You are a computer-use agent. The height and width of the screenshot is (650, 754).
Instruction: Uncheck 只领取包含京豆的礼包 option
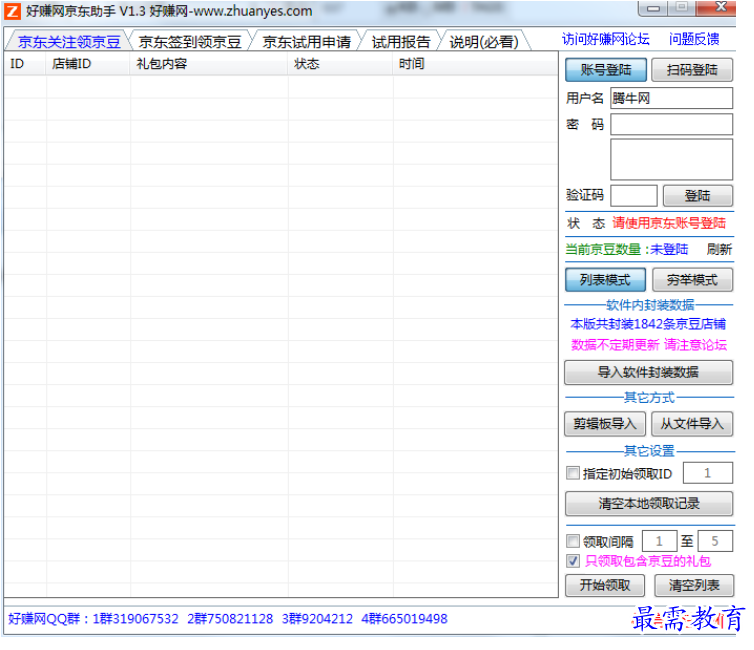coord(572,561)
